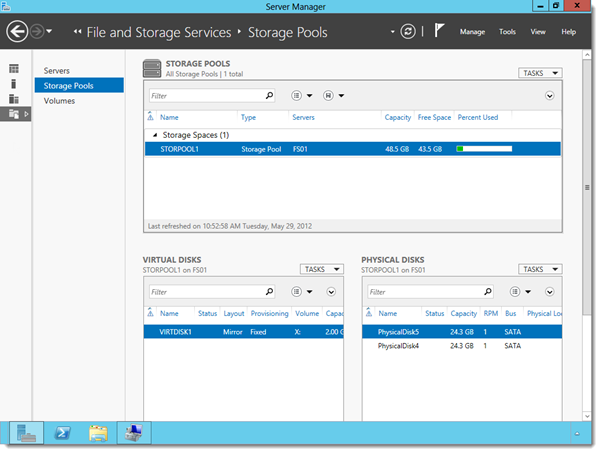Sort physical disks by Bus column
Viewport: 600px width, 453px height.
click(x=510, y=313)
